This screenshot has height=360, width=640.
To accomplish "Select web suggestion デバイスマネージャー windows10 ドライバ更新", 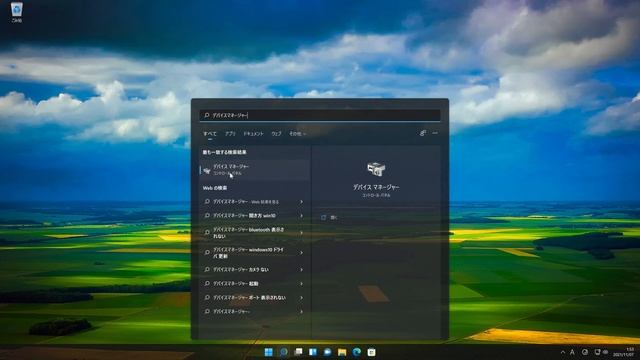I will 255,253.
